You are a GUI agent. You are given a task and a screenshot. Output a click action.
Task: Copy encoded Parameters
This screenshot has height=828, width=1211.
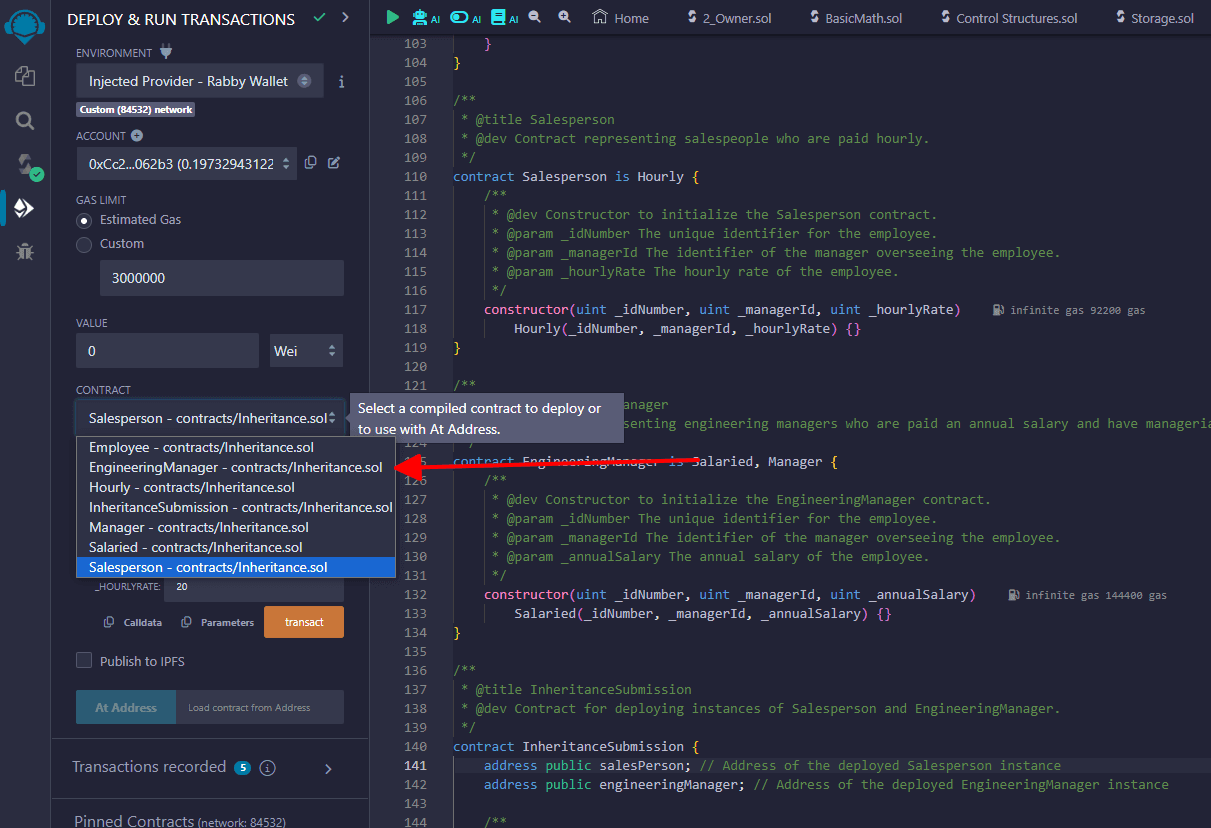click(218, 622)
